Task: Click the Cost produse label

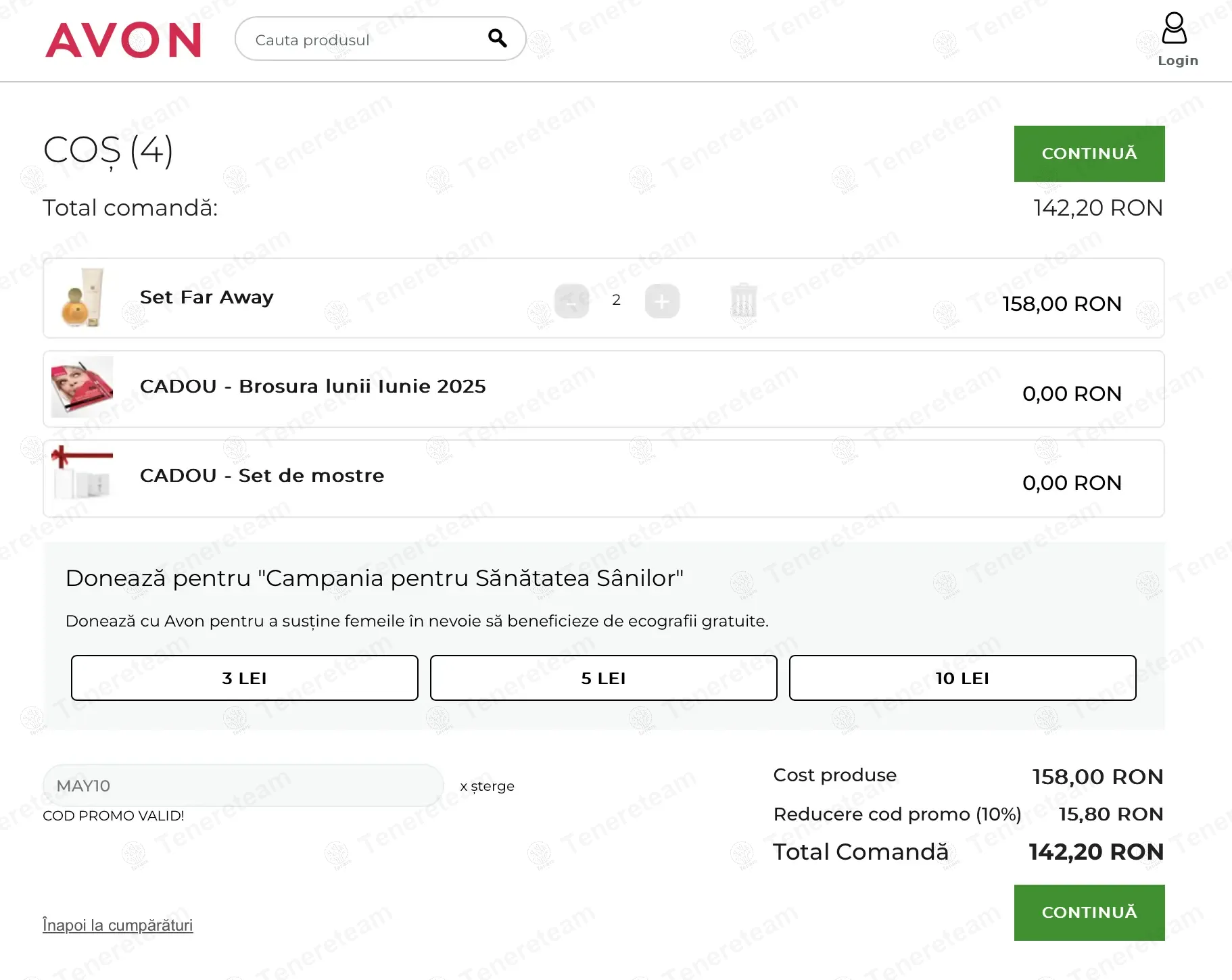Action: (x=835, y=775)
